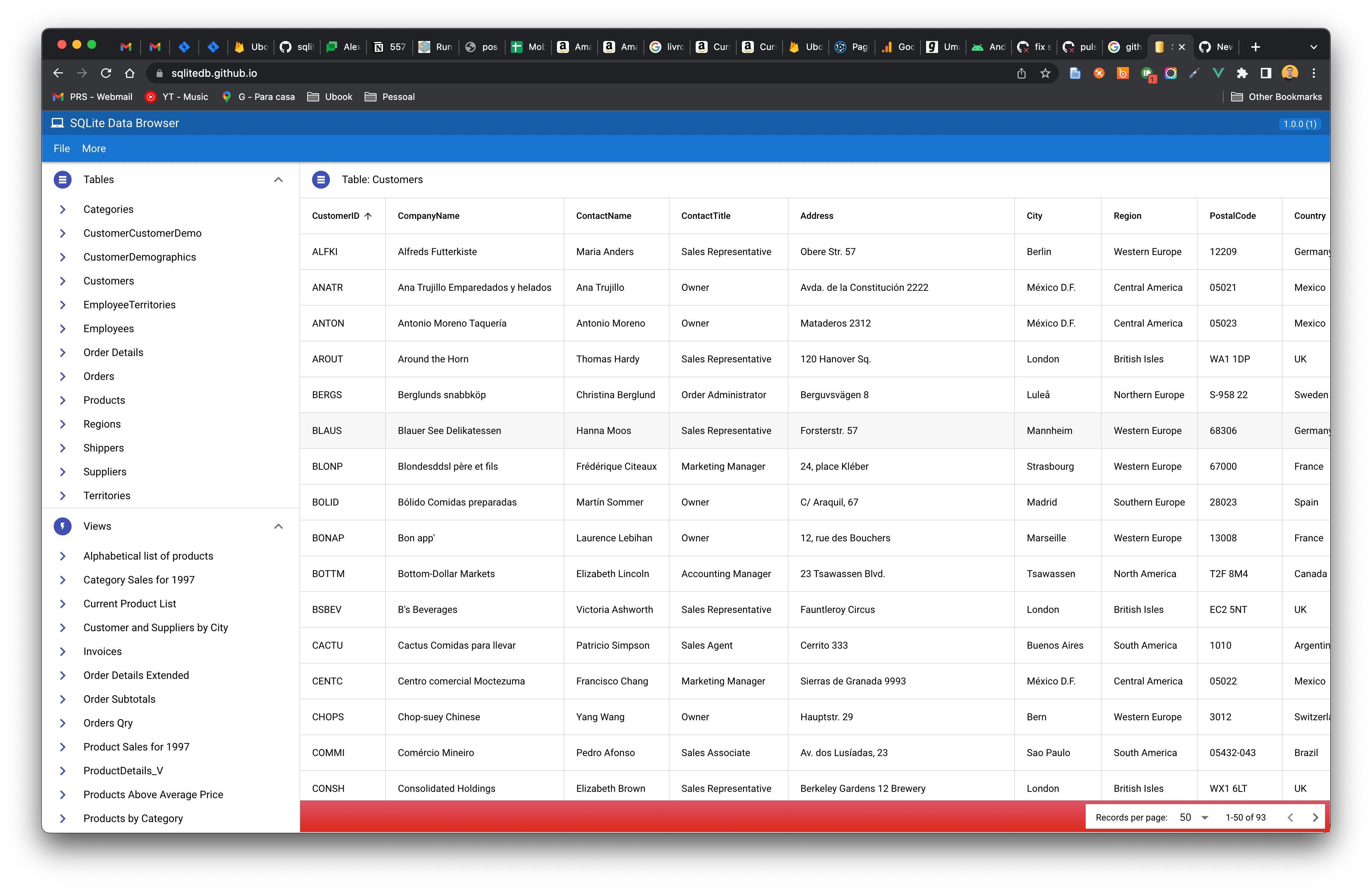
Task: Click the browser reload icon
Action: pyautogui.click(x=106, y=73)
